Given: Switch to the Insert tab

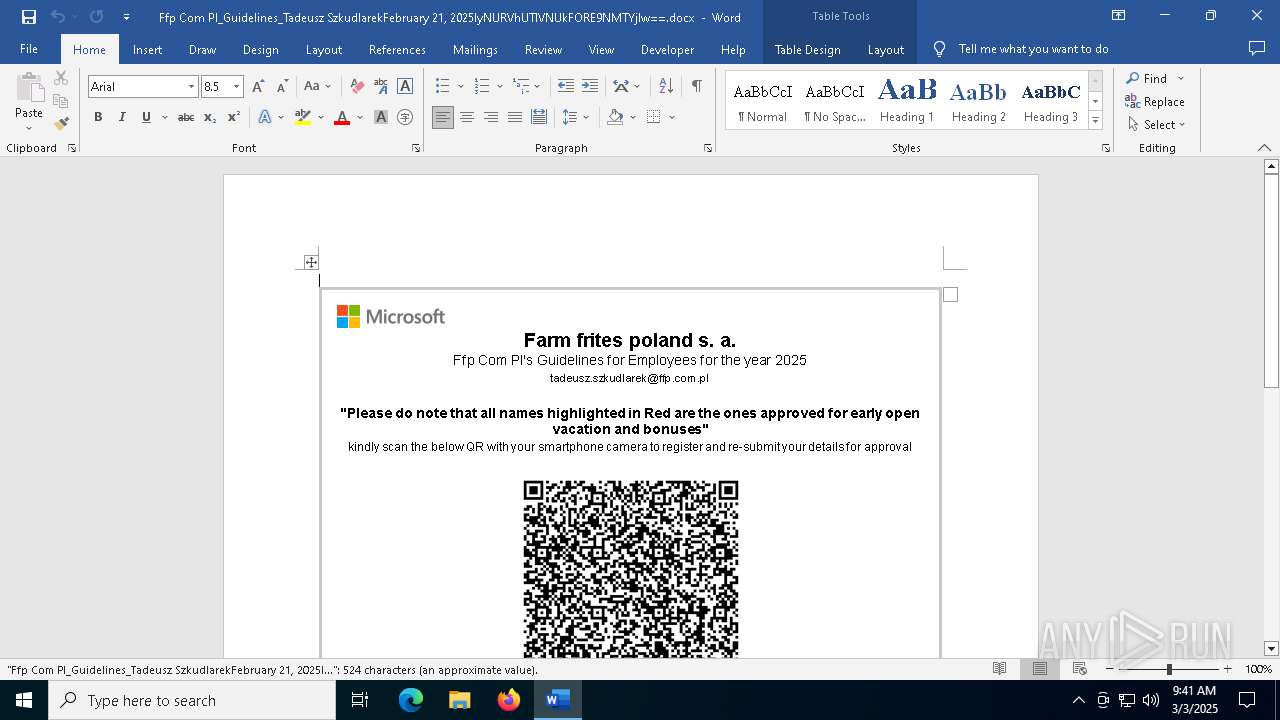Looking at the screenshot, I should (x=147, y=49).
